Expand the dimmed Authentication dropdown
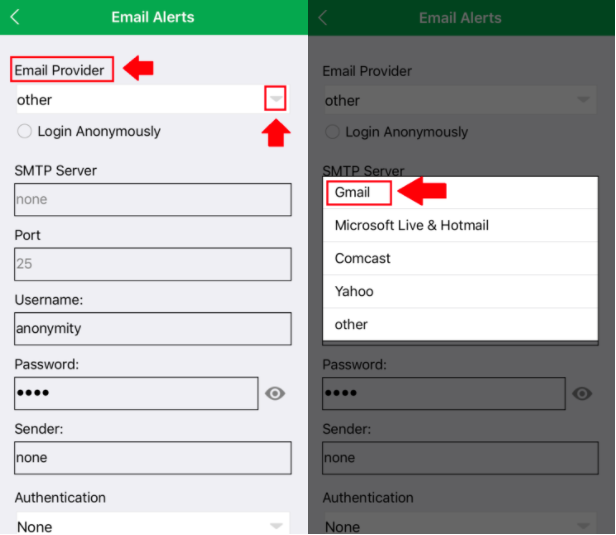Viewport: 616px width, 535px height. (584, 525)
